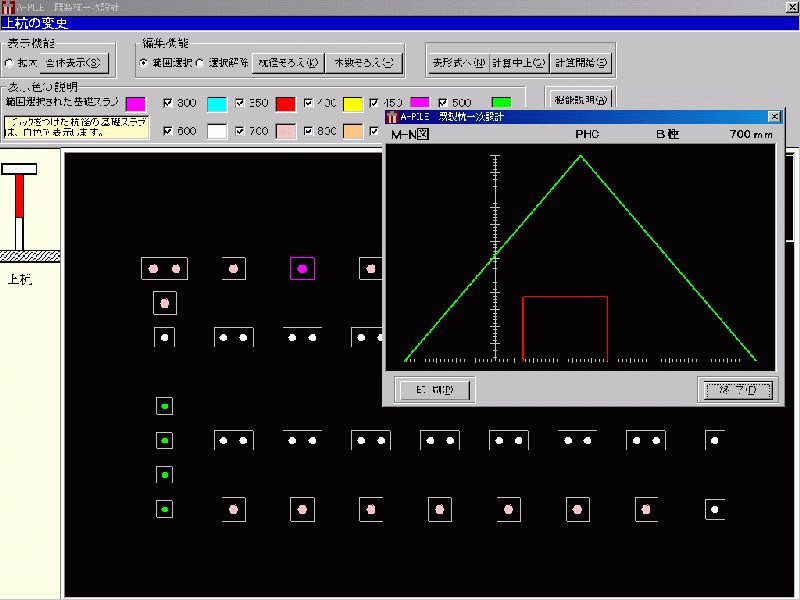The height and width of the screenshot is (600, 800).
Task: Click the topmost green pile footing
Action: tap(165, 405)
